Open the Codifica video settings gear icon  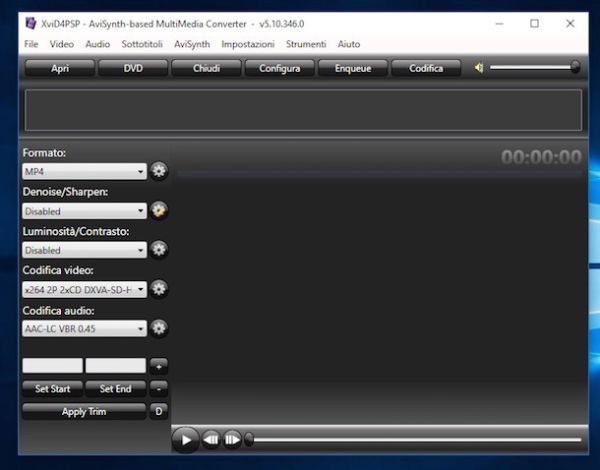pos(159,289)
